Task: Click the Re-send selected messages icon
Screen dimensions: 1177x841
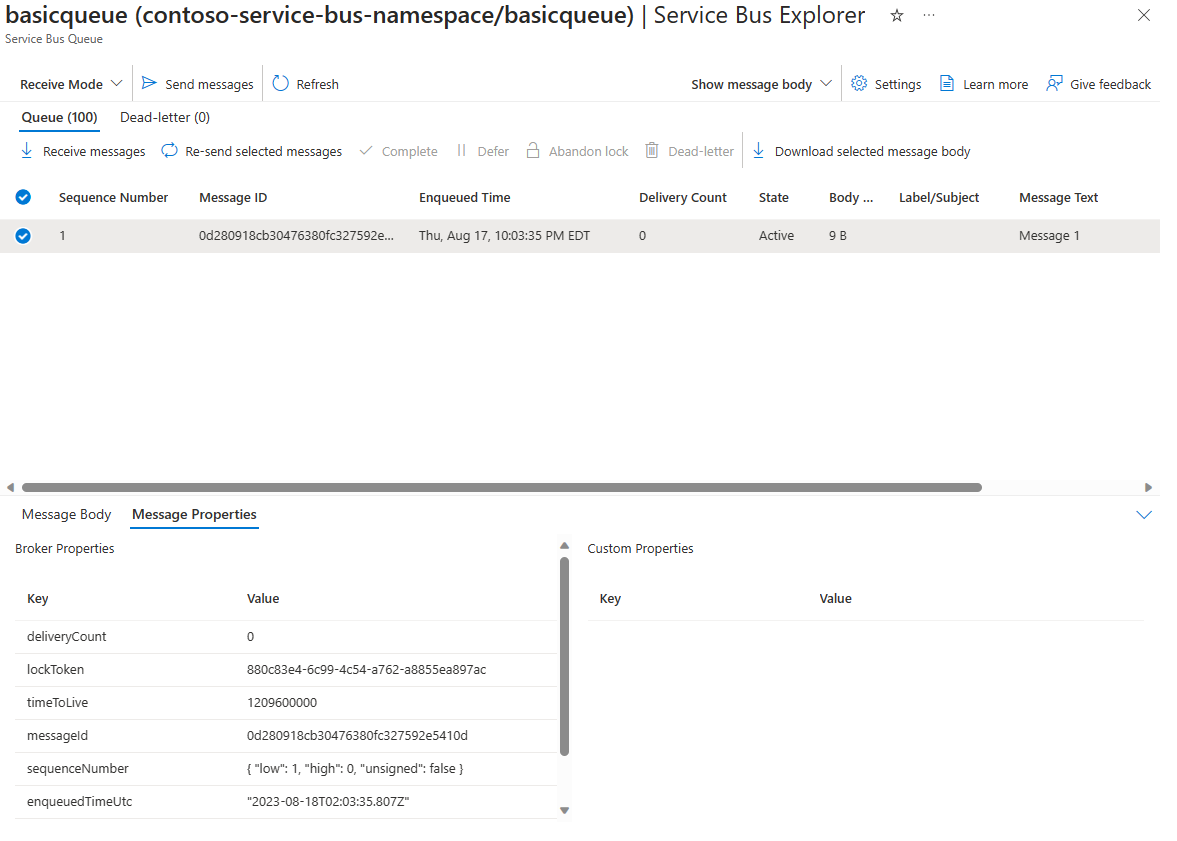Action: 170,151
